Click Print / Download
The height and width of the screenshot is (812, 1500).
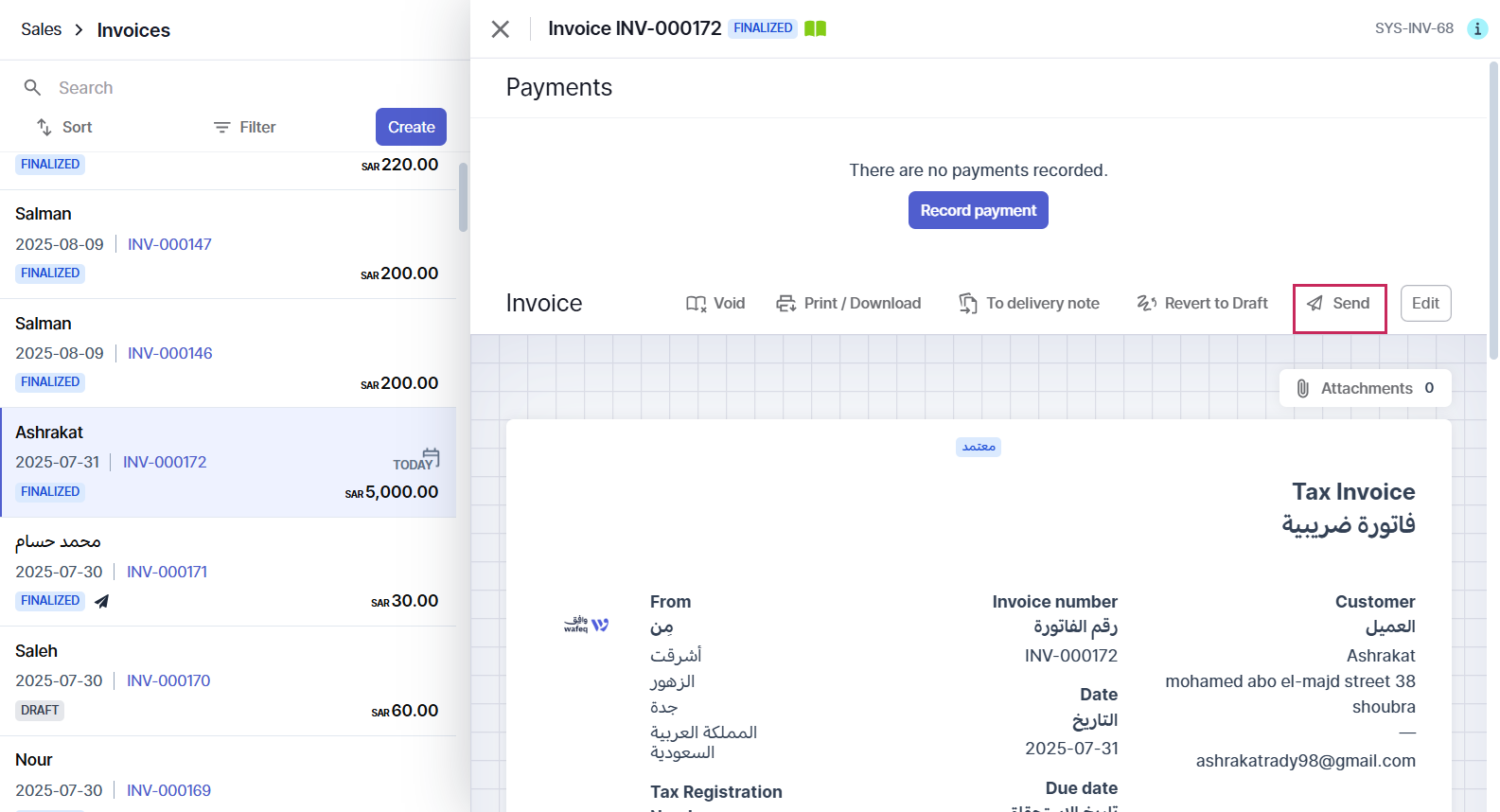(x=849, y=303)
